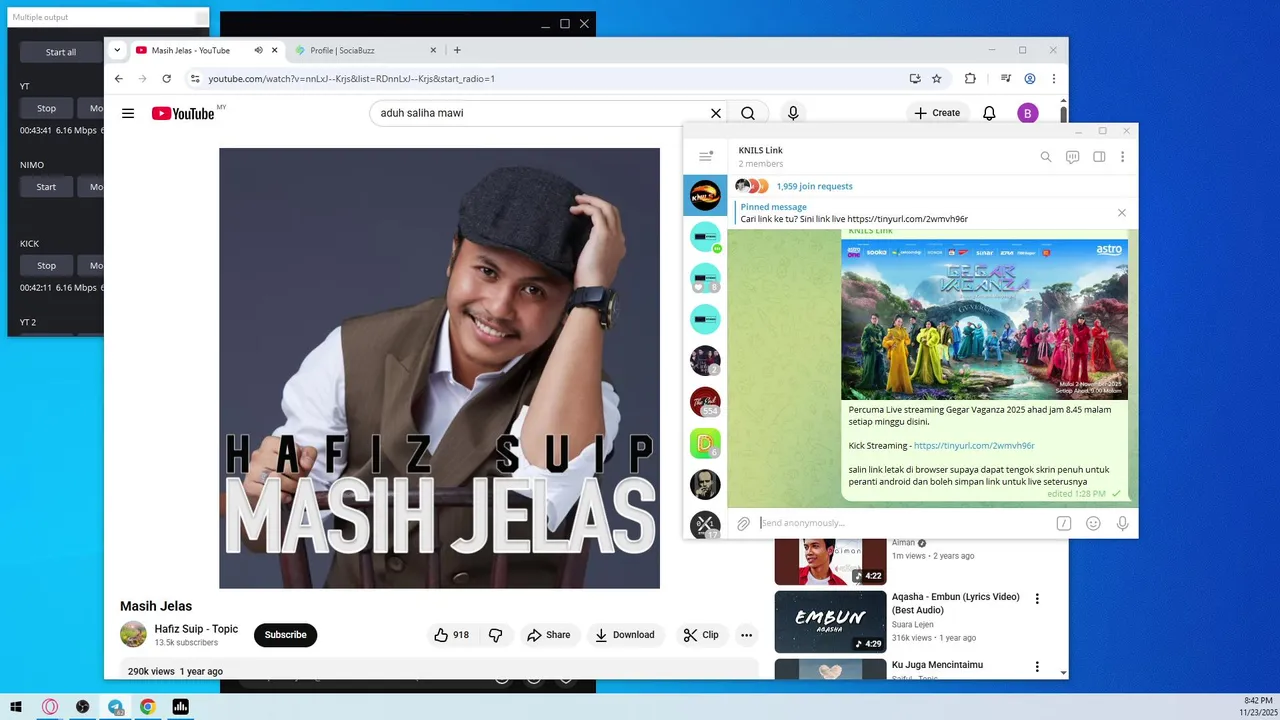Open Chrome media controls icon
1280x720 pixels.
point(1006,78)
